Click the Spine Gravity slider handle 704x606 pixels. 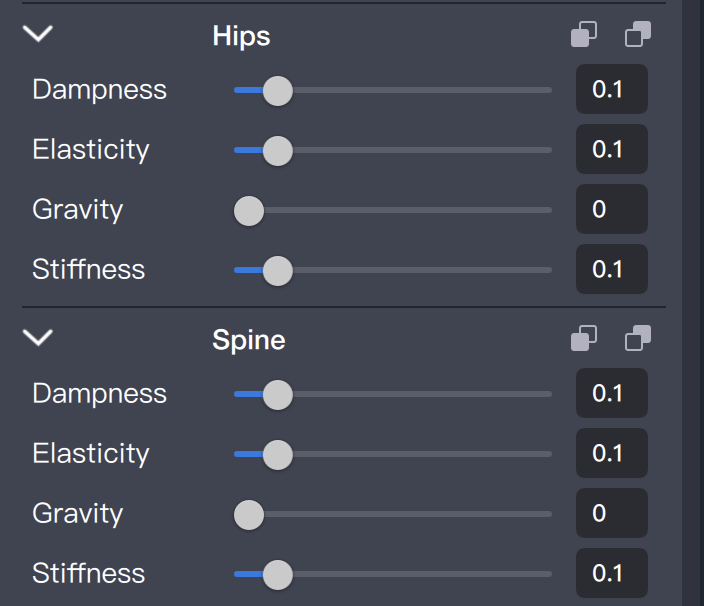pos(248,514)
